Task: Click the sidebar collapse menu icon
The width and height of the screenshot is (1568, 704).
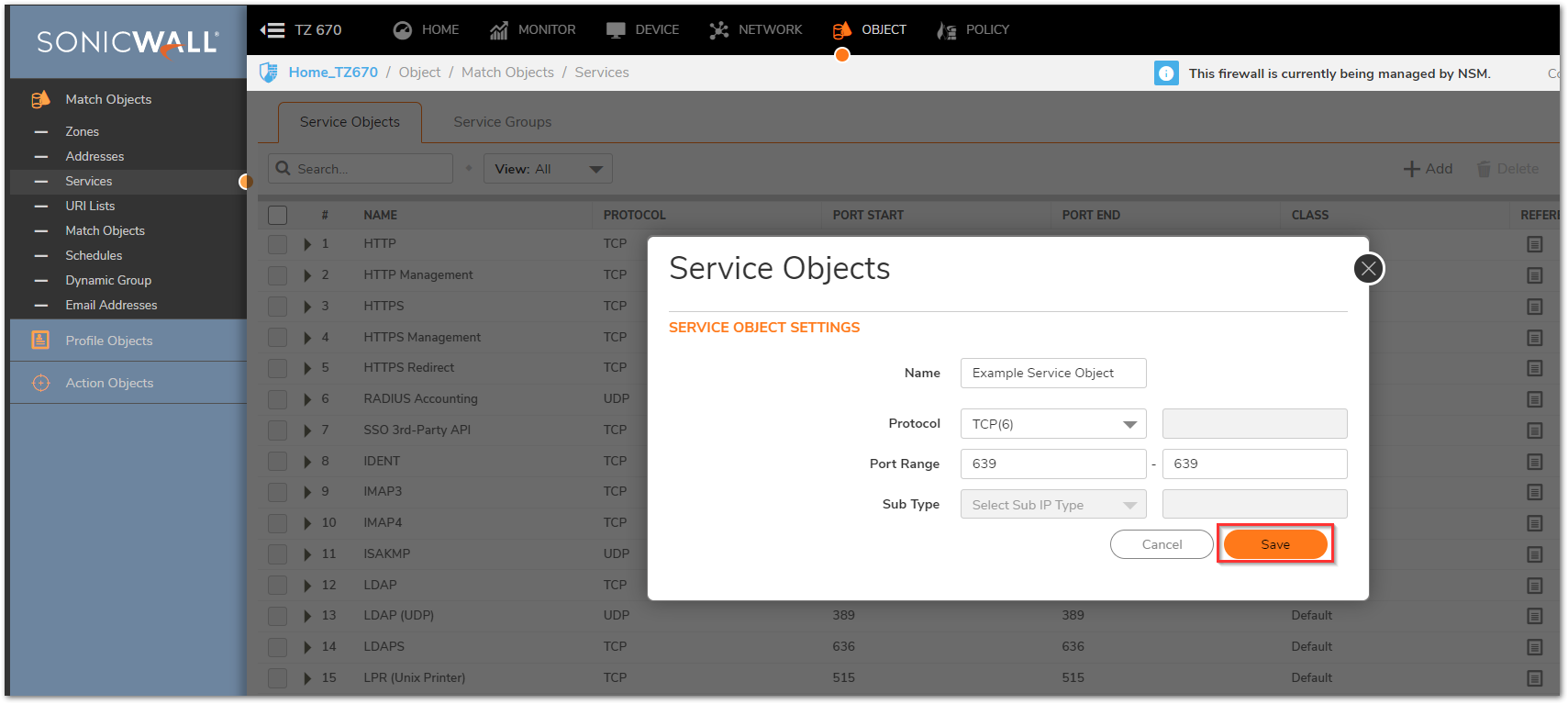Action: point(272,30)
